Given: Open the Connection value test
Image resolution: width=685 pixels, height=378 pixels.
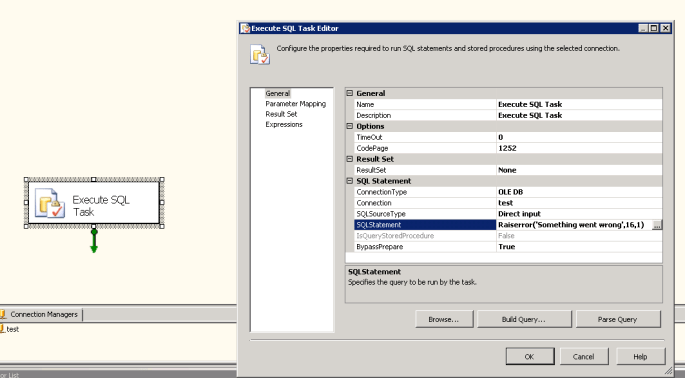Looking at the screenshot, I should click(x=579, y=203).
